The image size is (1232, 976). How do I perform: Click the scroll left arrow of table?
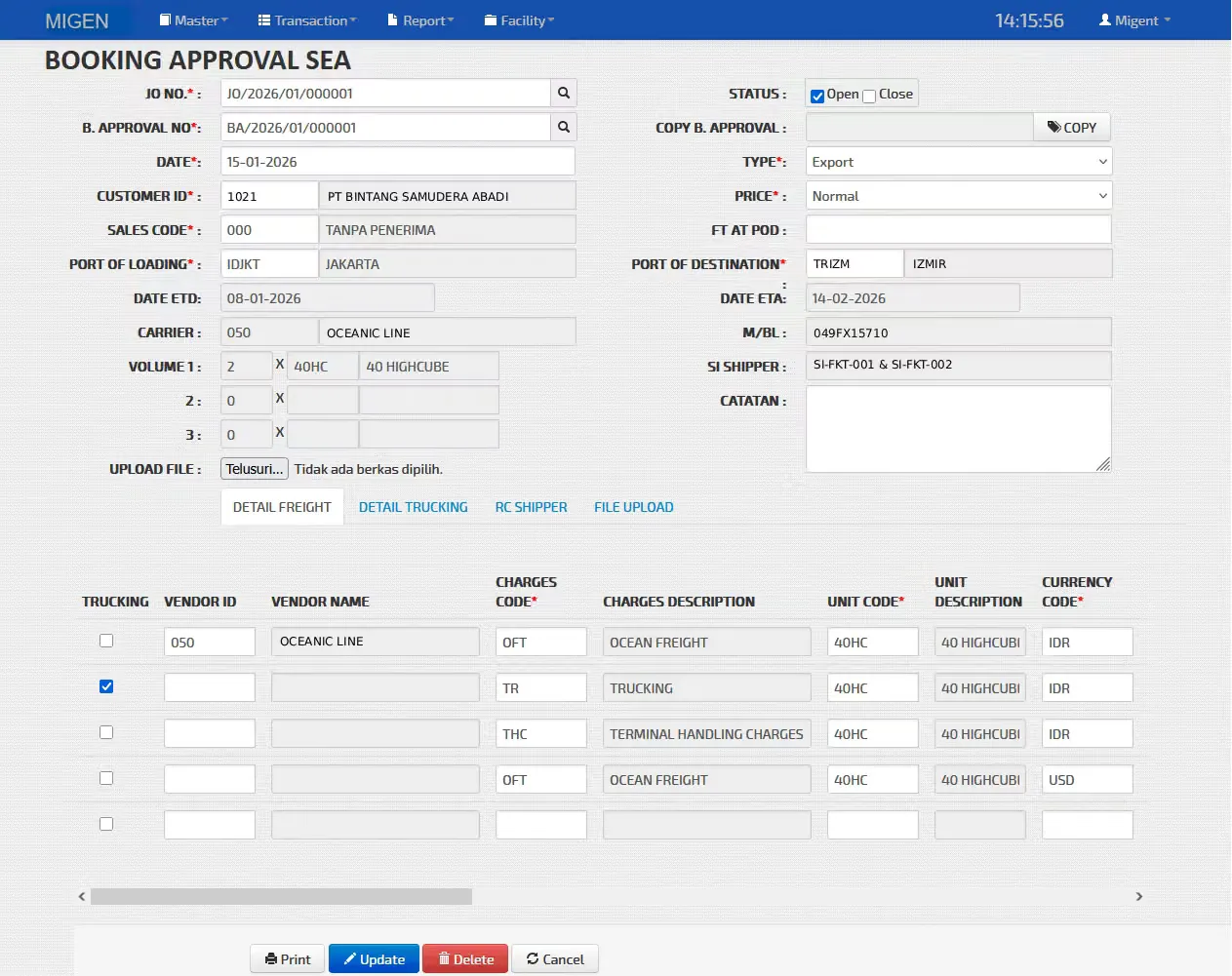(x=82, y=896)
